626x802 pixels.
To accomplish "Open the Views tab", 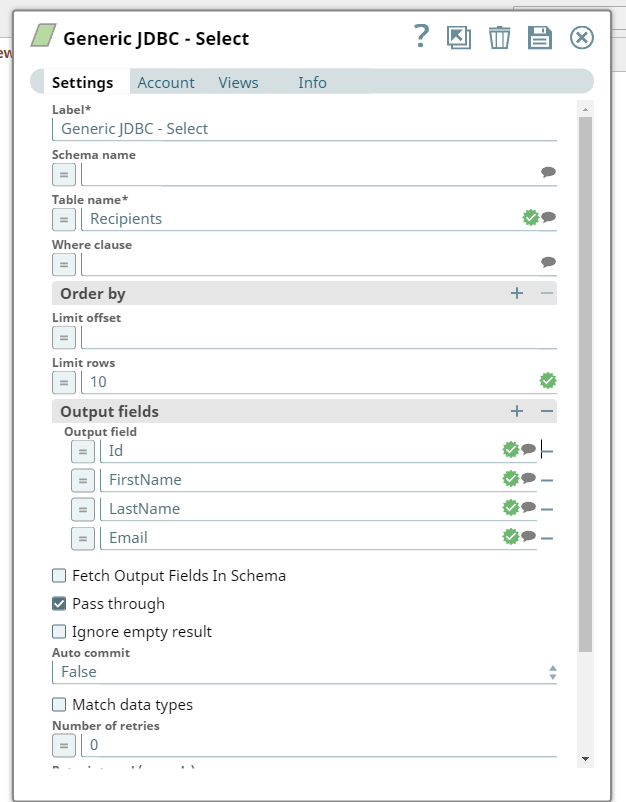I will [238, 83].
